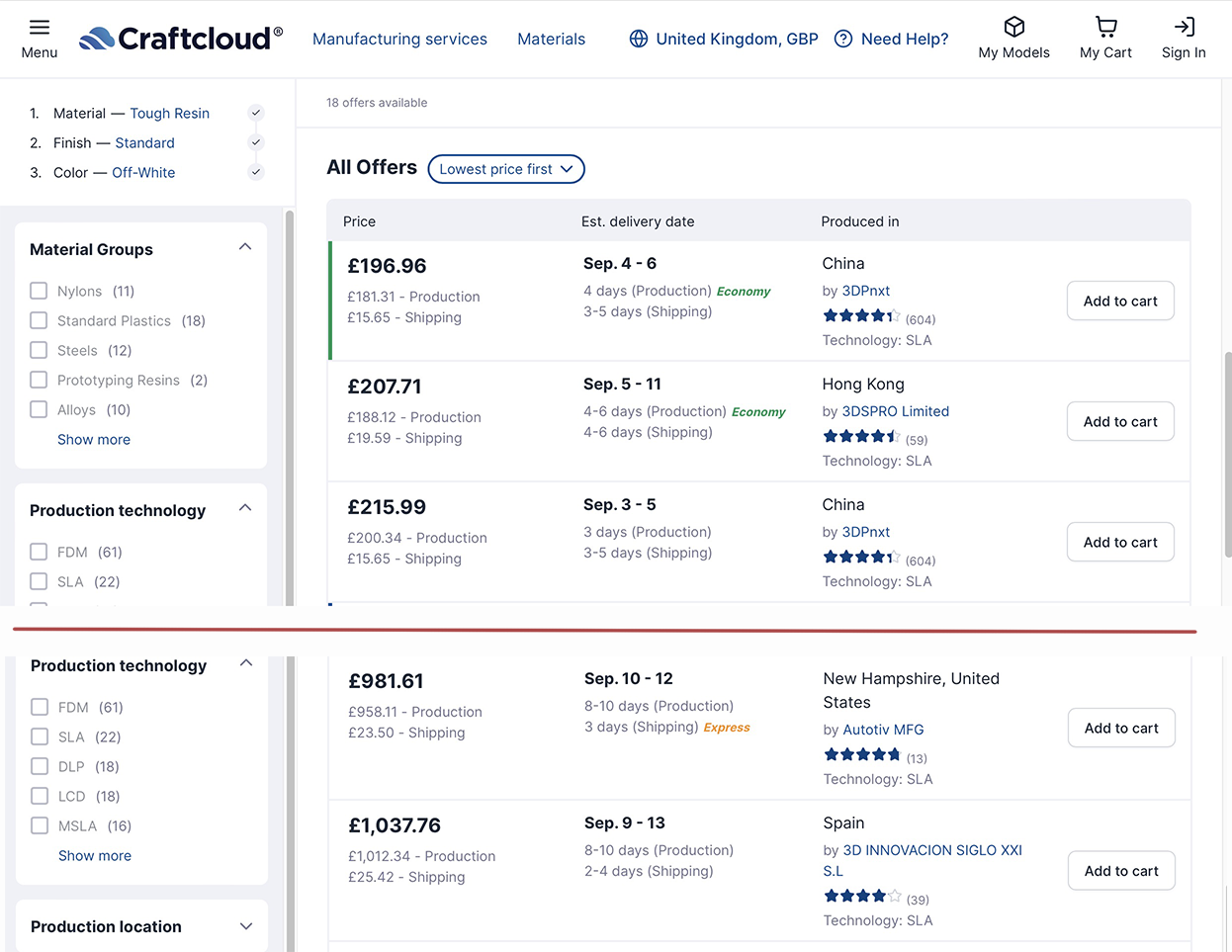Screen dimensions: 1232x952
Task: Click the New Hampshire, United States location
Action: tap(912, 690)
